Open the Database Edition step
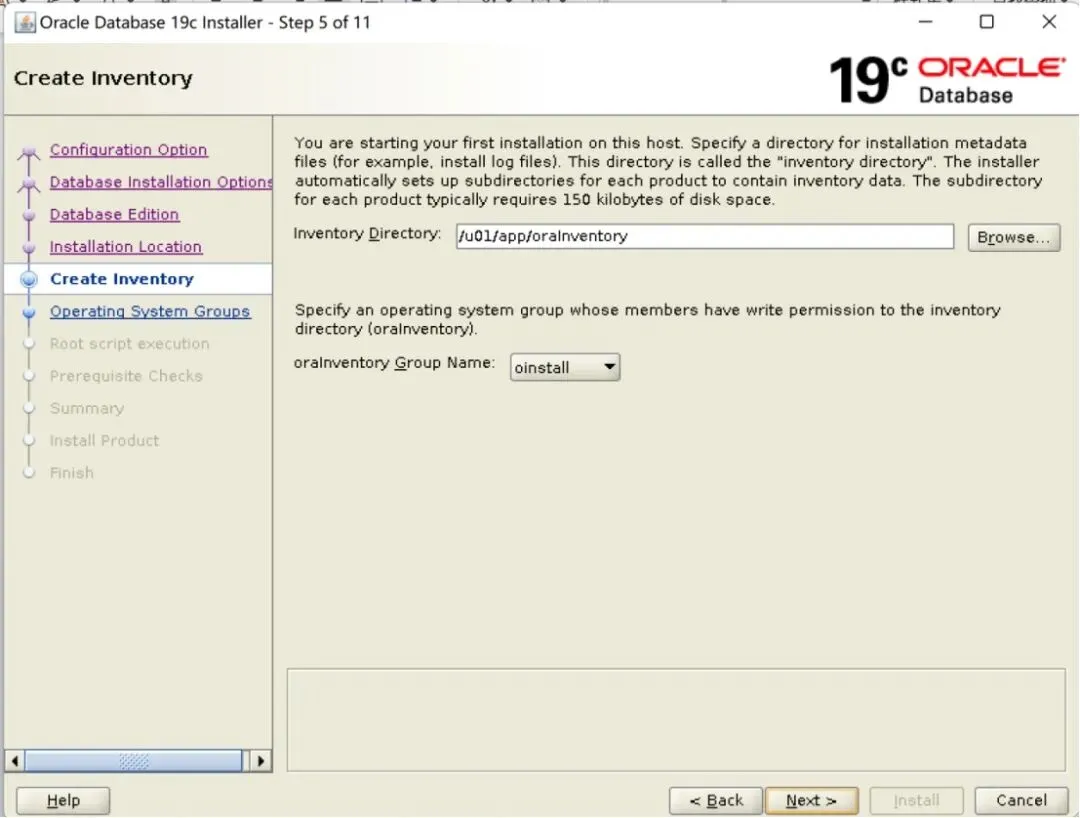This screenshot has height=818, width=1080. (x=114, y=214)
